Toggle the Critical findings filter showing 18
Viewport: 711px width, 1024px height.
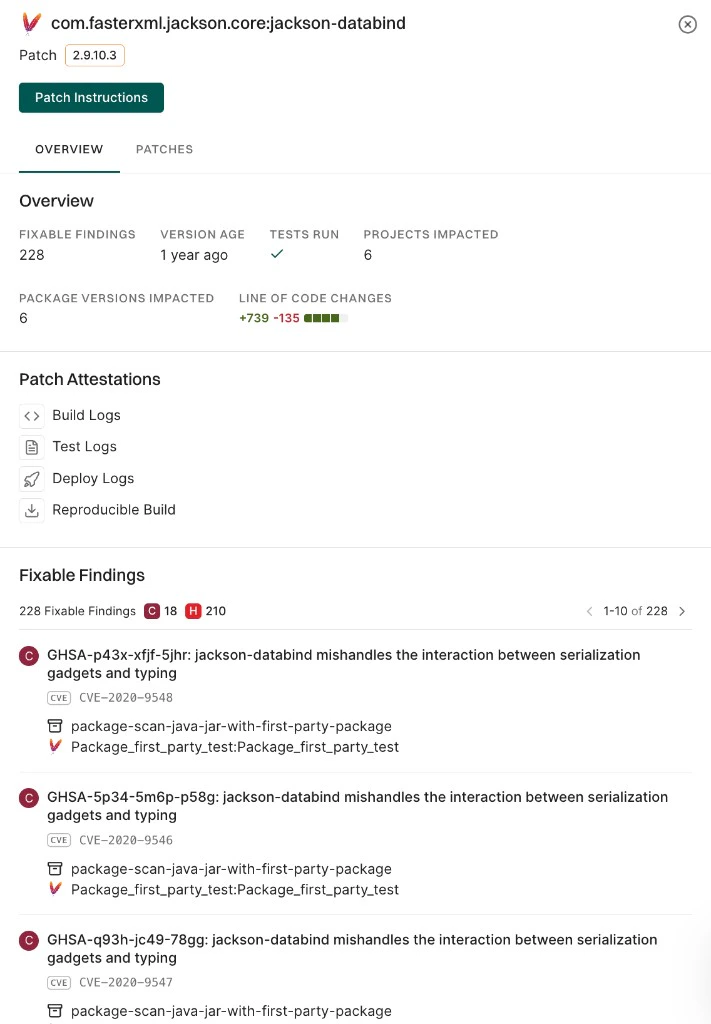[x=151, y=610]
